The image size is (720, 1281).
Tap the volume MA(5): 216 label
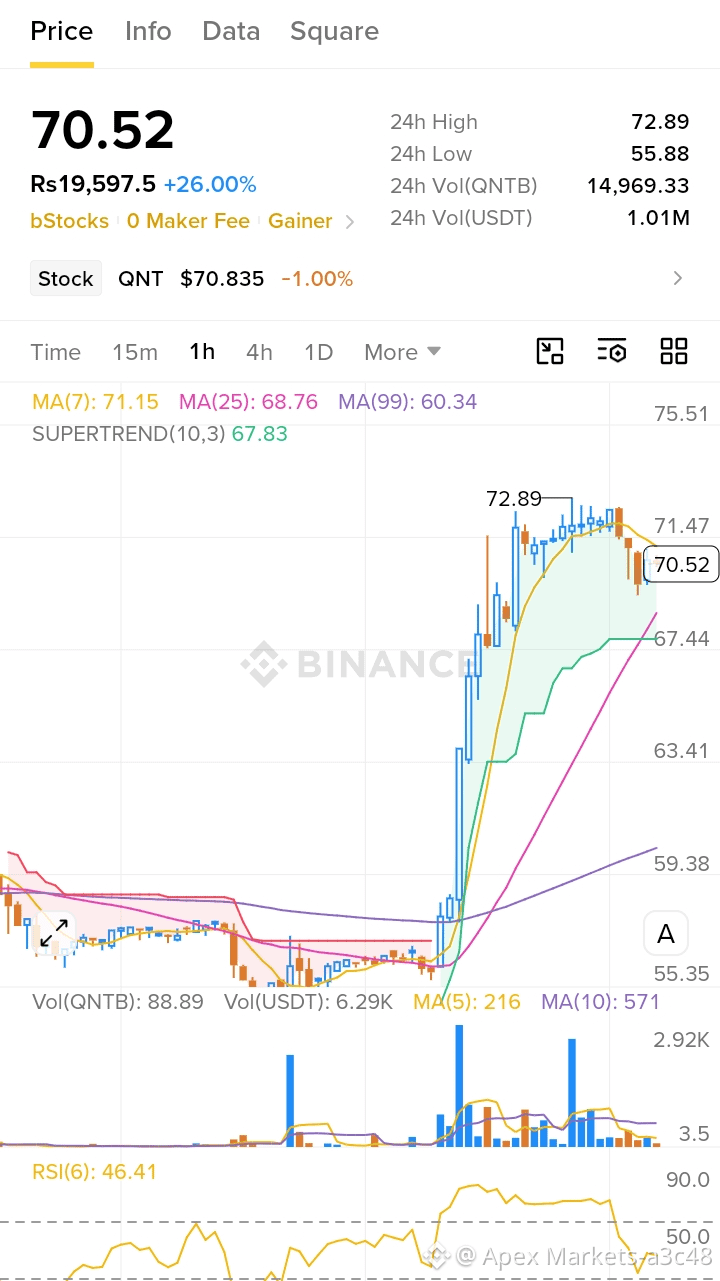click(467, 1001)
